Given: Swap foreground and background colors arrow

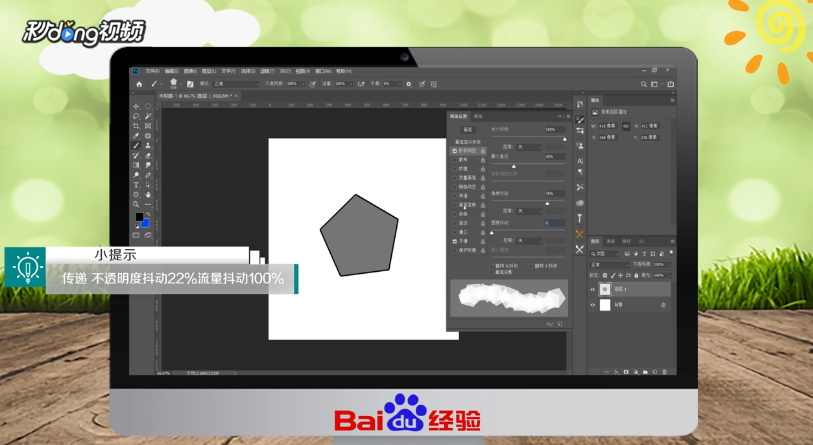Looking at the screenshot, I should click(x=148, y=214).
